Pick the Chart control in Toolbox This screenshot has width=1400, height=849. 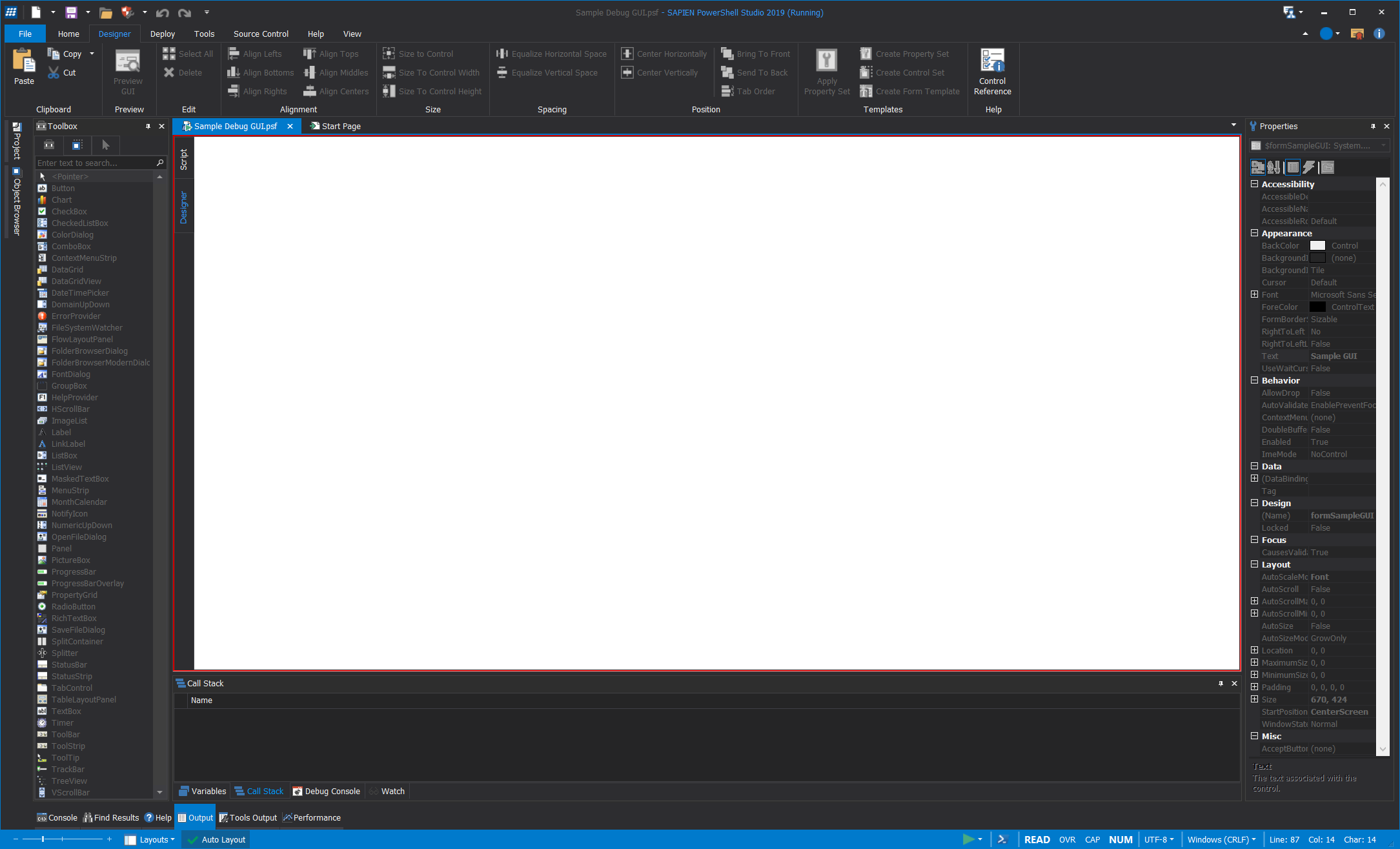(x=95, y=199)
